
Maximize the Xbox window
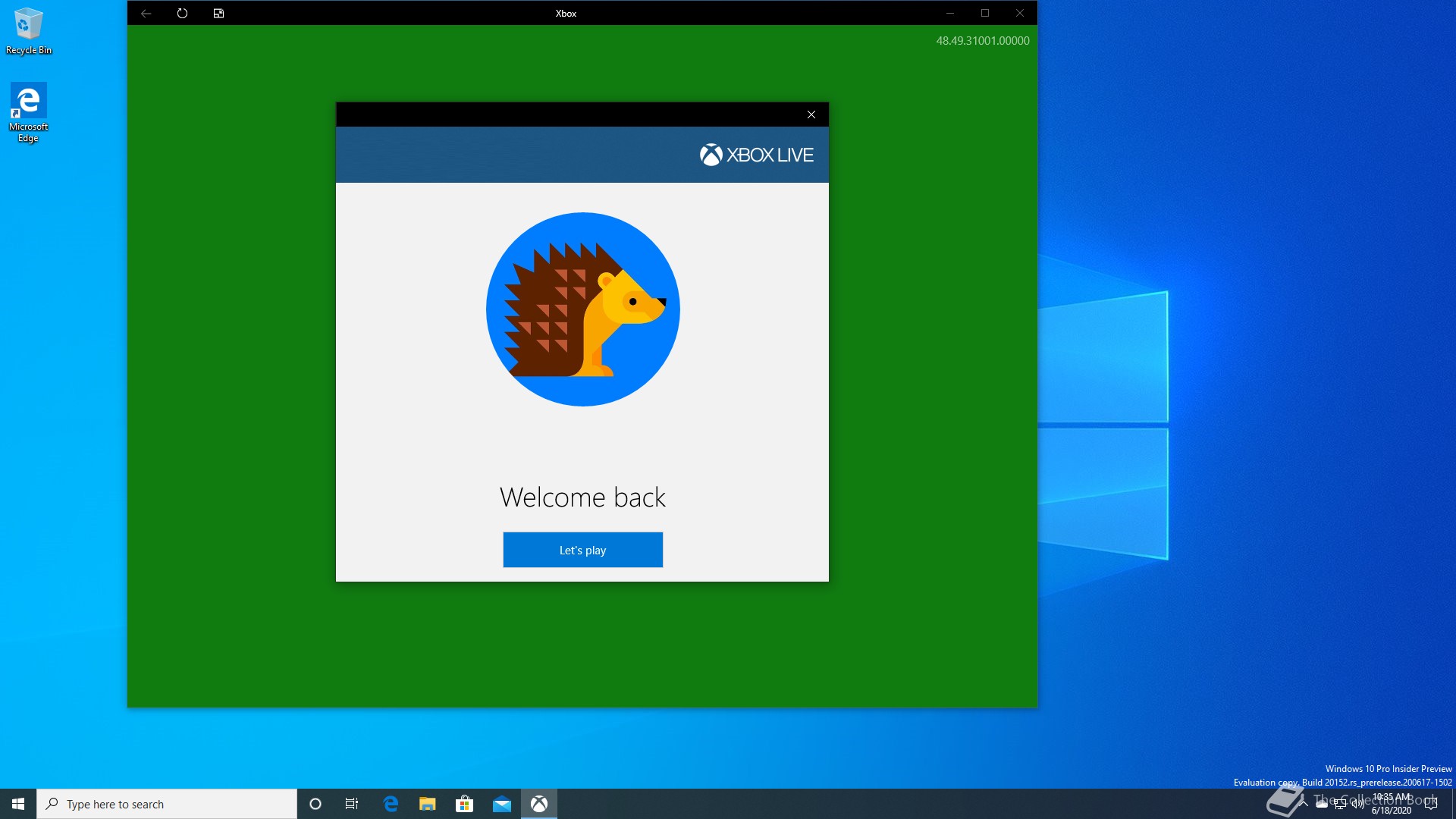pos(985,13)
